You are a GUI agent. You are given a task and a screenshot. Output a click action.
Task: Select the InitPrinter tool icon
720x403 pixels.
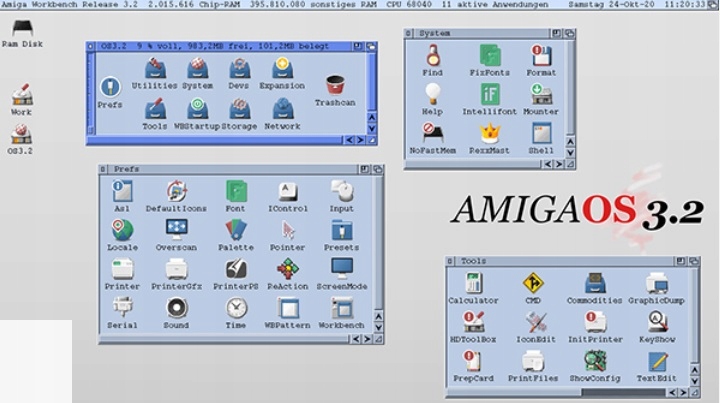(x=595, y=322)
